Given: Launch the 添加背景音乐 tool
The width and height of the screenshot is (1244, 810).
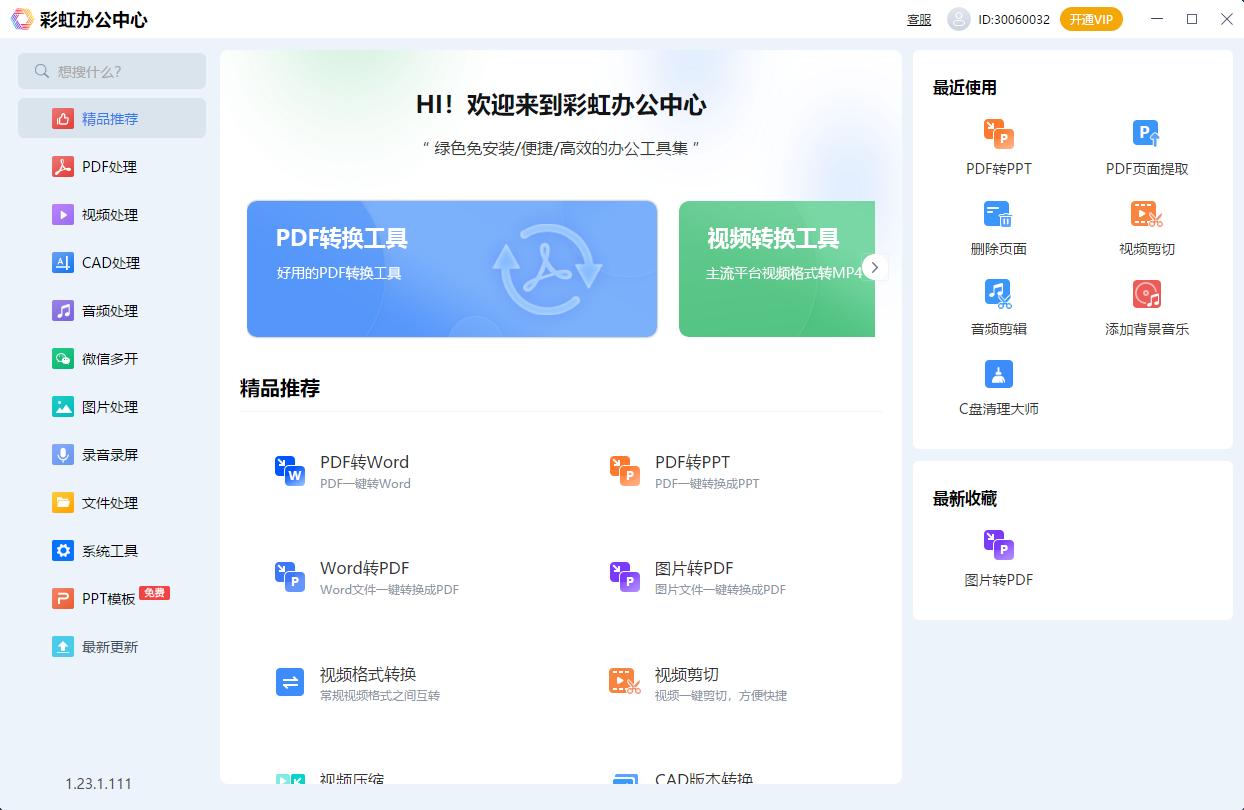Looking at the screenshot, I should pos(1145,305).
